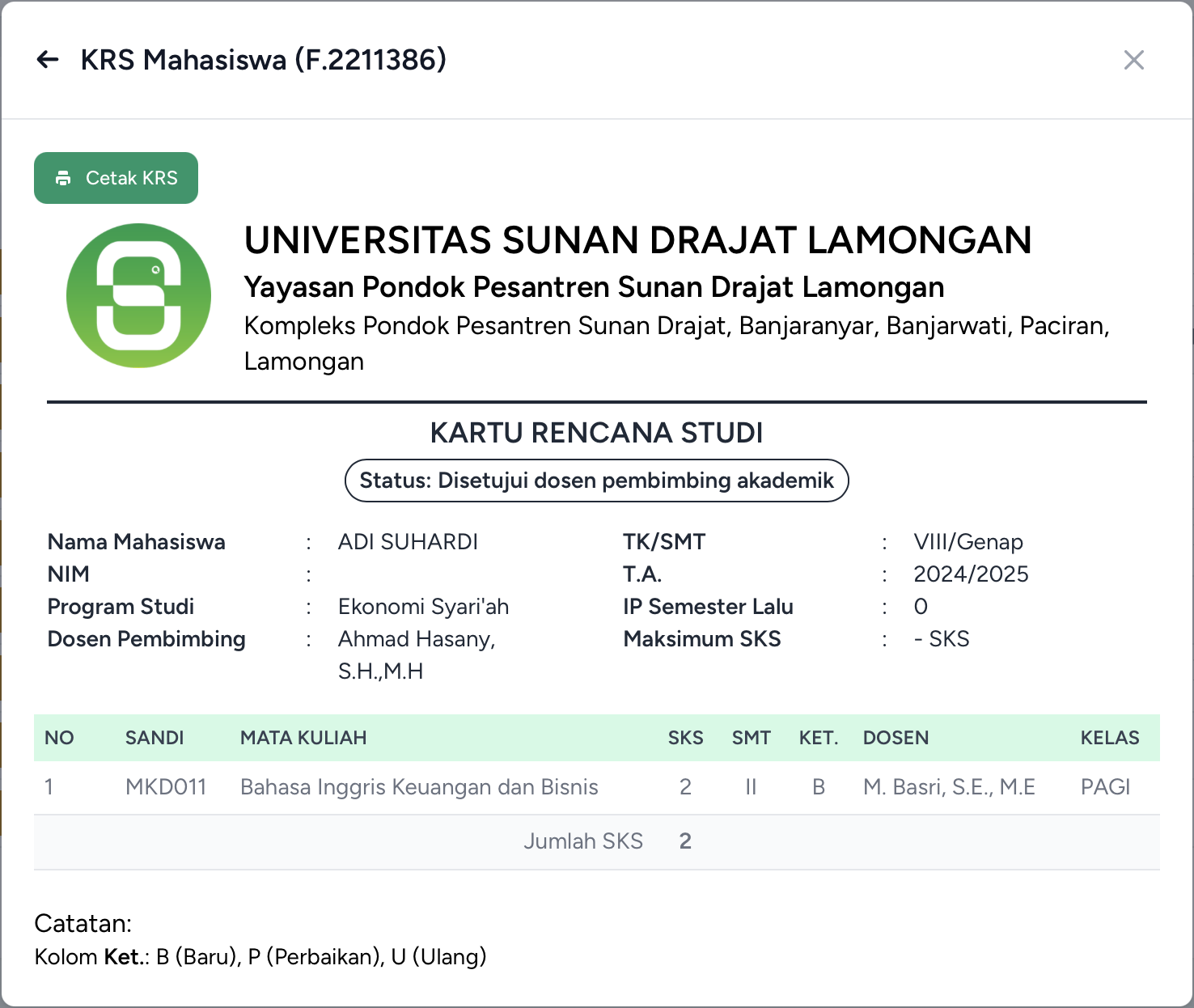Click the 'Dosen Pembimbing' label
1194x1008 pixels.
tap(146, 639)
